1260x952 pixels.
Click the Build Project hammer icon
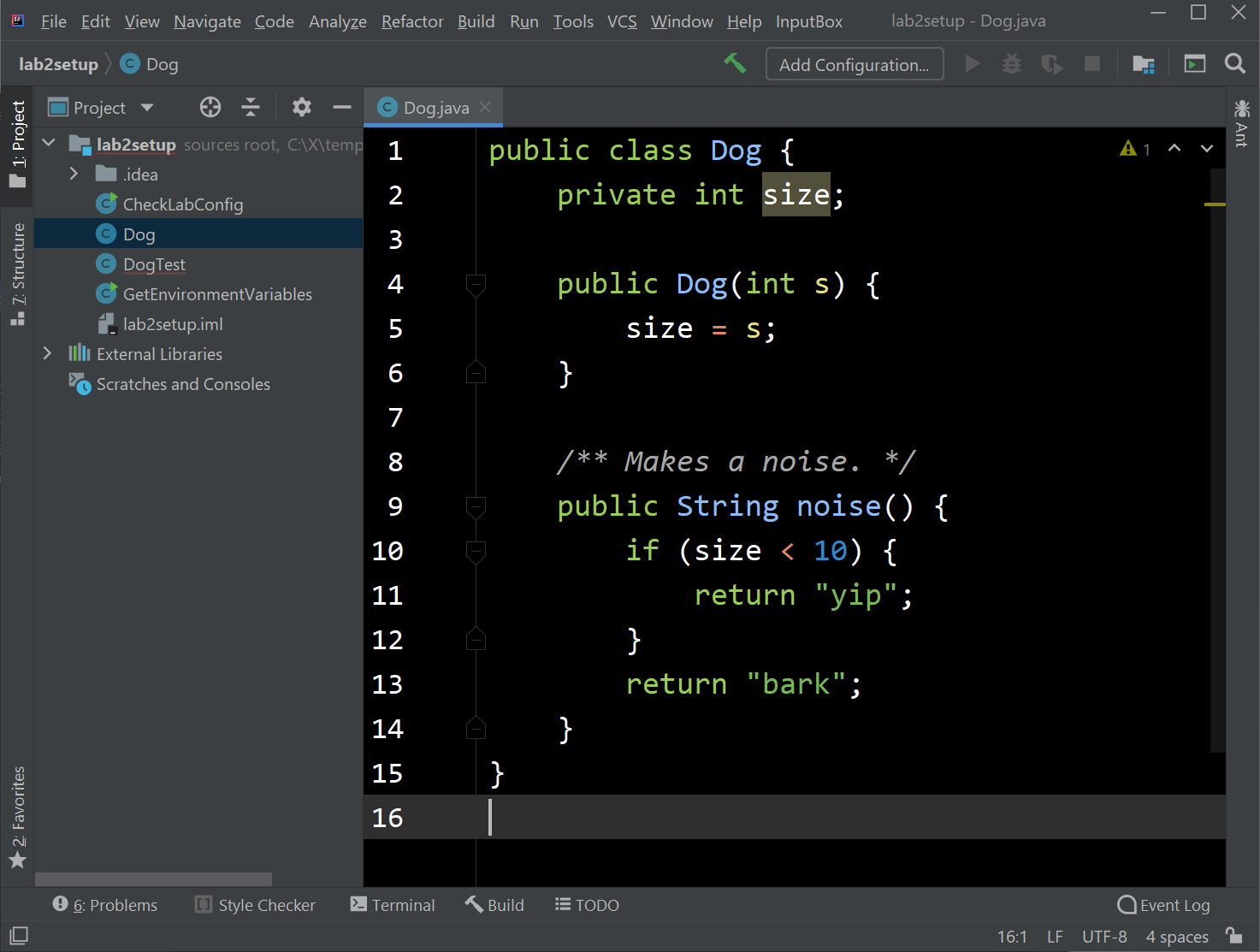[x=735, y=63]
